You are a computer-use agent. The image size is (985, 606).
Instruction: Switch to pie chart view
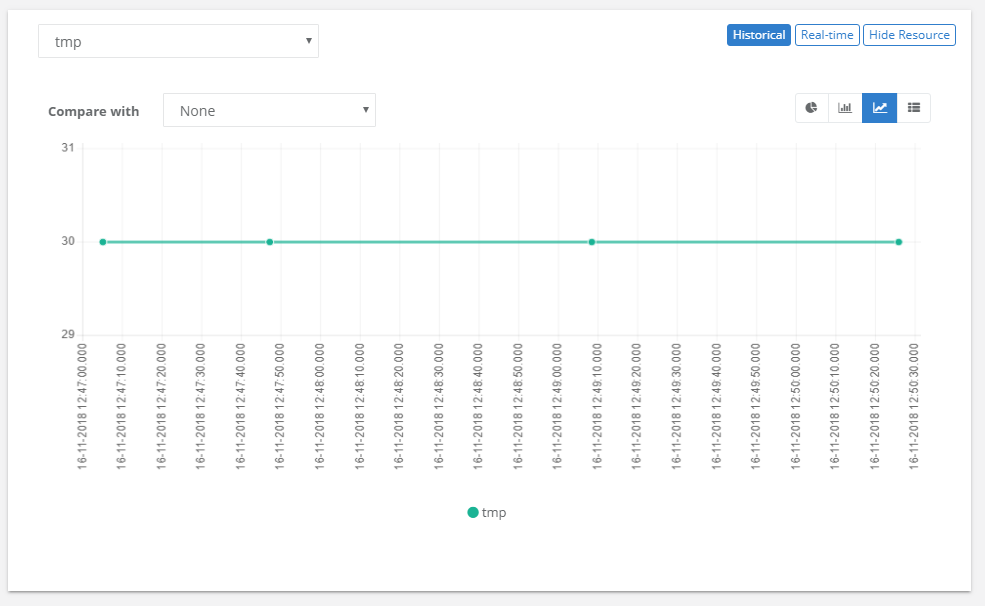812,108
